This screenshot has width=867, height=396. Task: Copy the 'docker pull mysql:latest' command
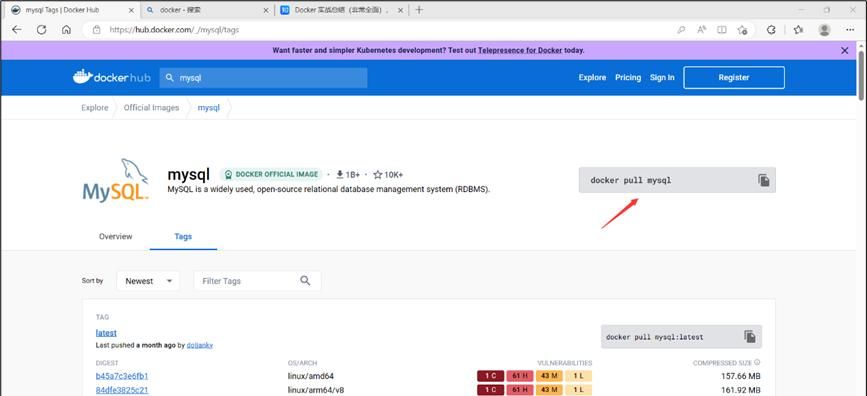(x=750, y=336)
